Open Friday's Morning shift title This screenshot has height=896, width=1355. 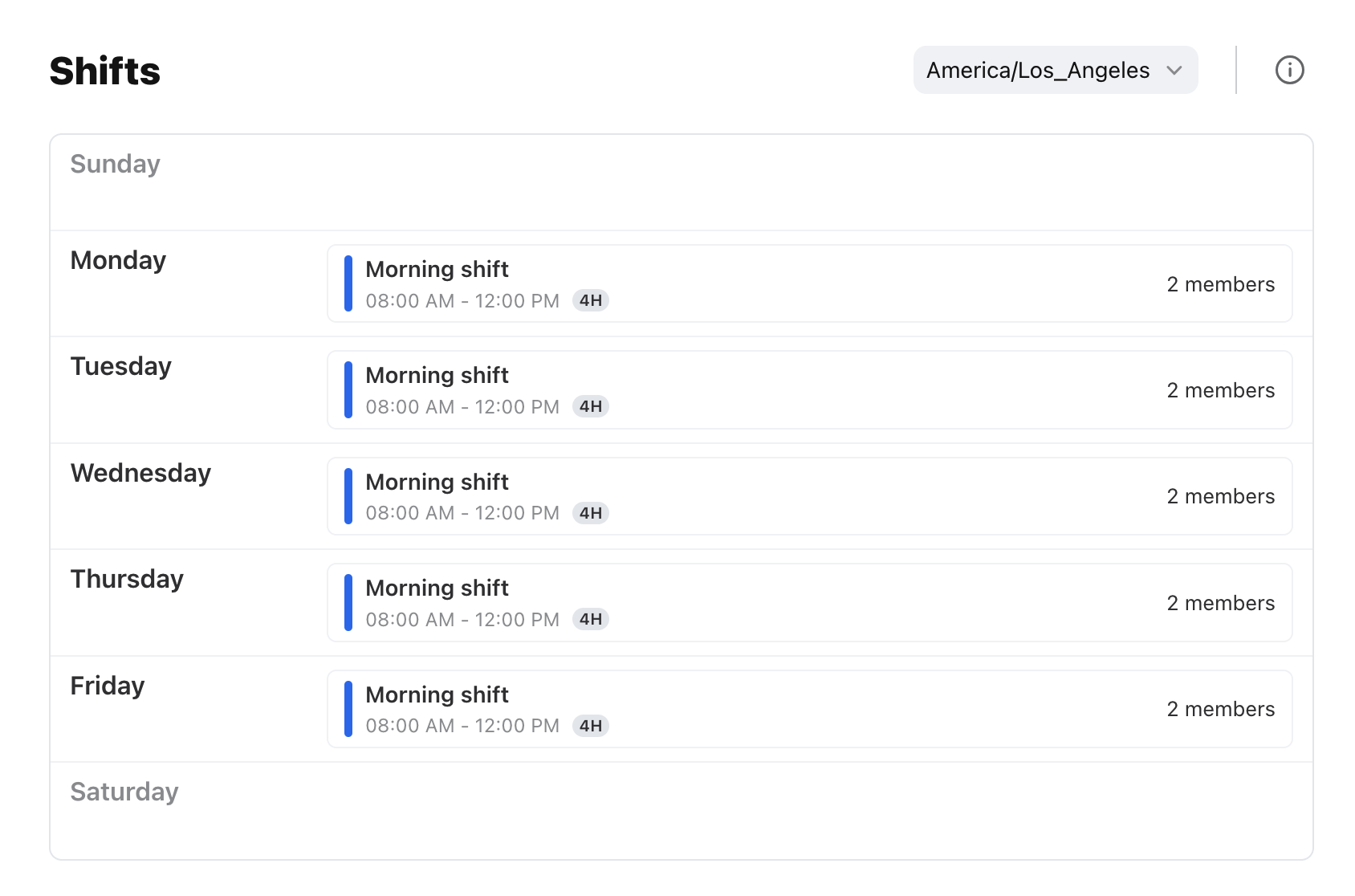[437, 694]
